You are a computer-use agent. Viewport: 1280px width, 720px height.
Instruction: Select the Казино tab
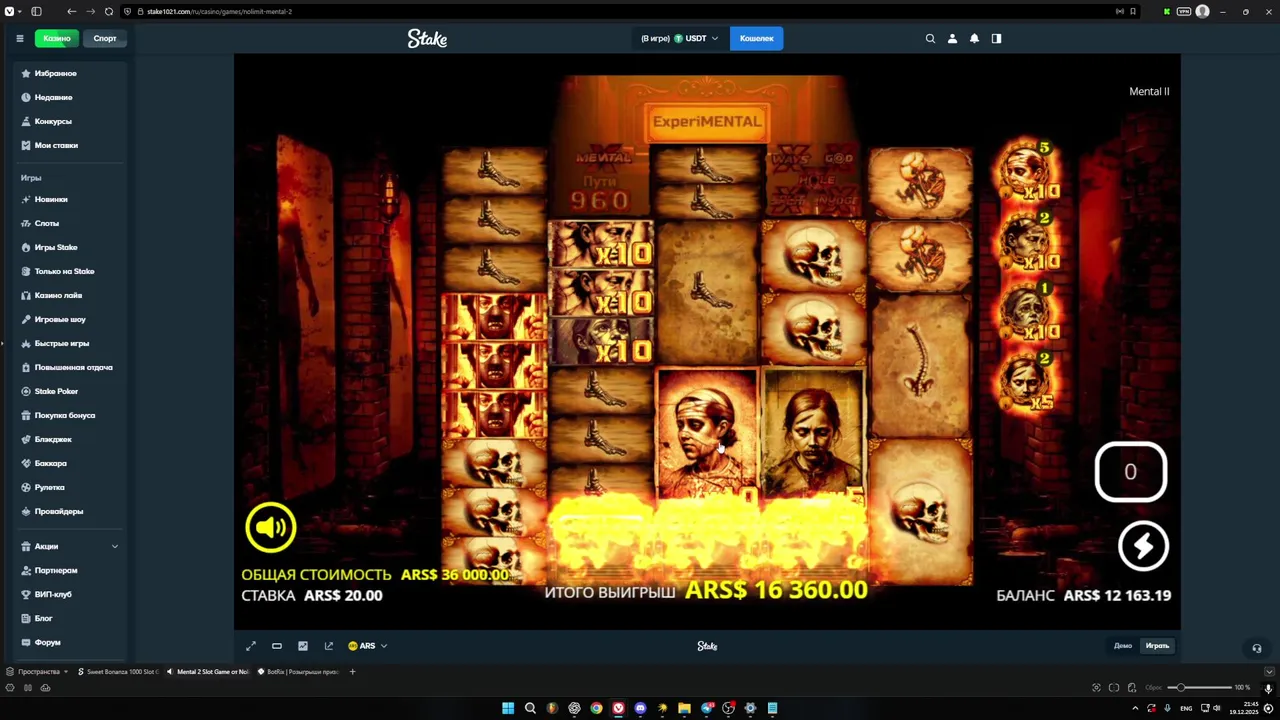click(x=57, y=38)
